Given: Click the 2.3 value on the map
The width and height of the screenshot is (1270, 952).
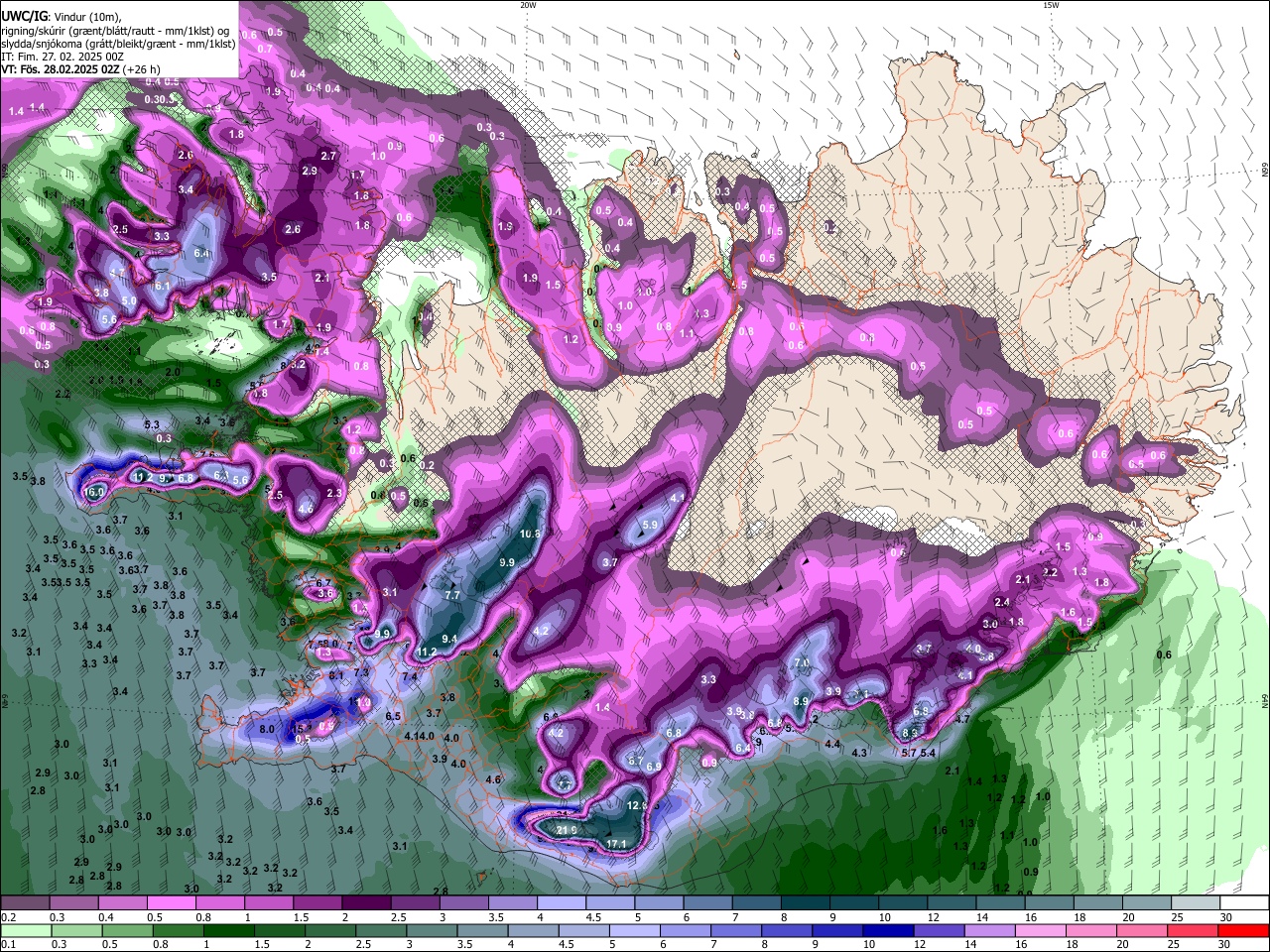Looking at the screenshot, I should pos(334,493).
